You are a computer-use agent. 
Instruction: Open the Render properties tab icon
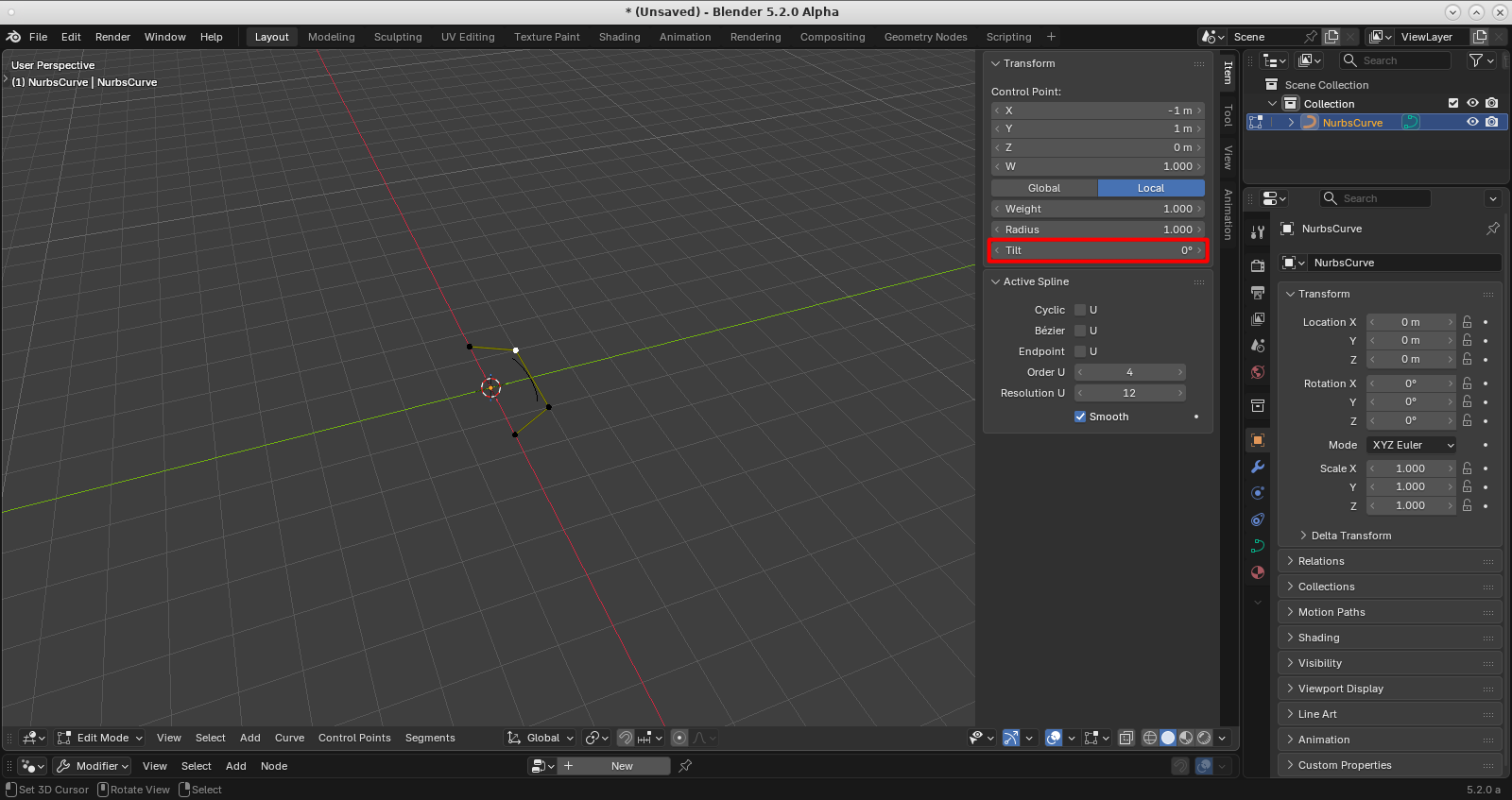point(1258,266)
